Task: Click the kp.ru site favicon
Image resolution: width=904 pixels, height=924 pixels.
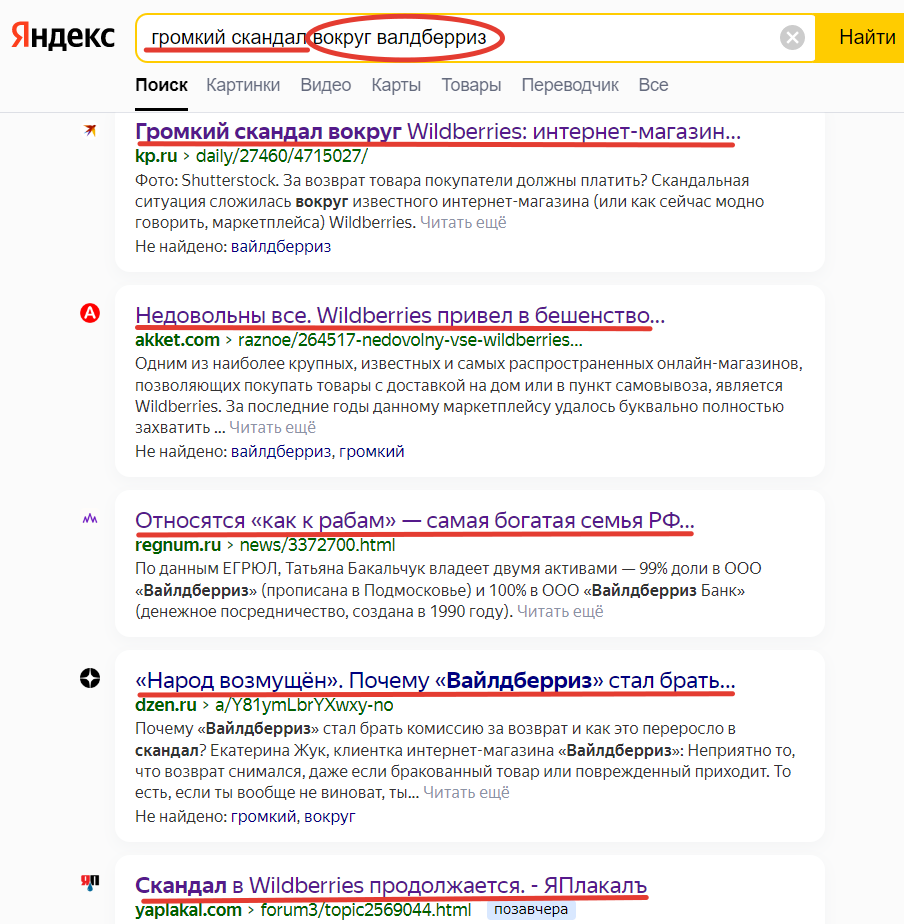Action: [x=90, y=130]
